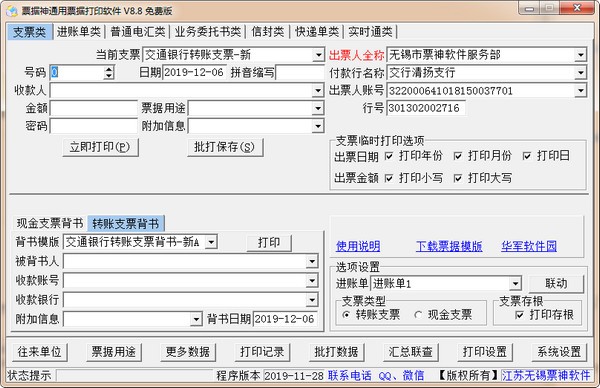
Task: Open the 使用说明 link
Action: click(x=358, y=246)
